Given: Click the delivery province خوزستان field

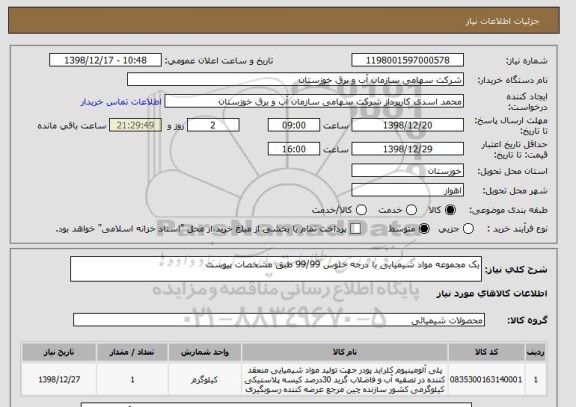Looking at the screenshot, I should tap(407, 171).
